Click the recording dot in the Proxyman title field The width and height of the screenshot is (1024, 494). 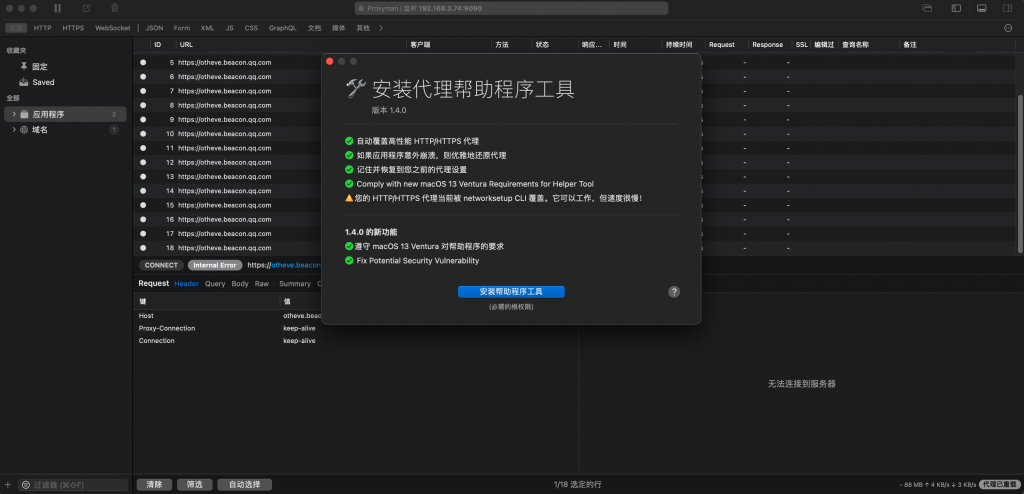coord(361,8)
